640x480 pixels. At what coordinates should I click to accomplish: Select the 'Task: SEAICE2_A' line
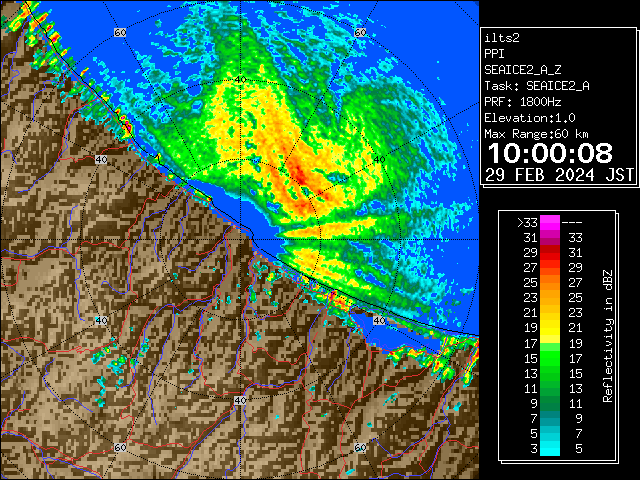[537, 86]
